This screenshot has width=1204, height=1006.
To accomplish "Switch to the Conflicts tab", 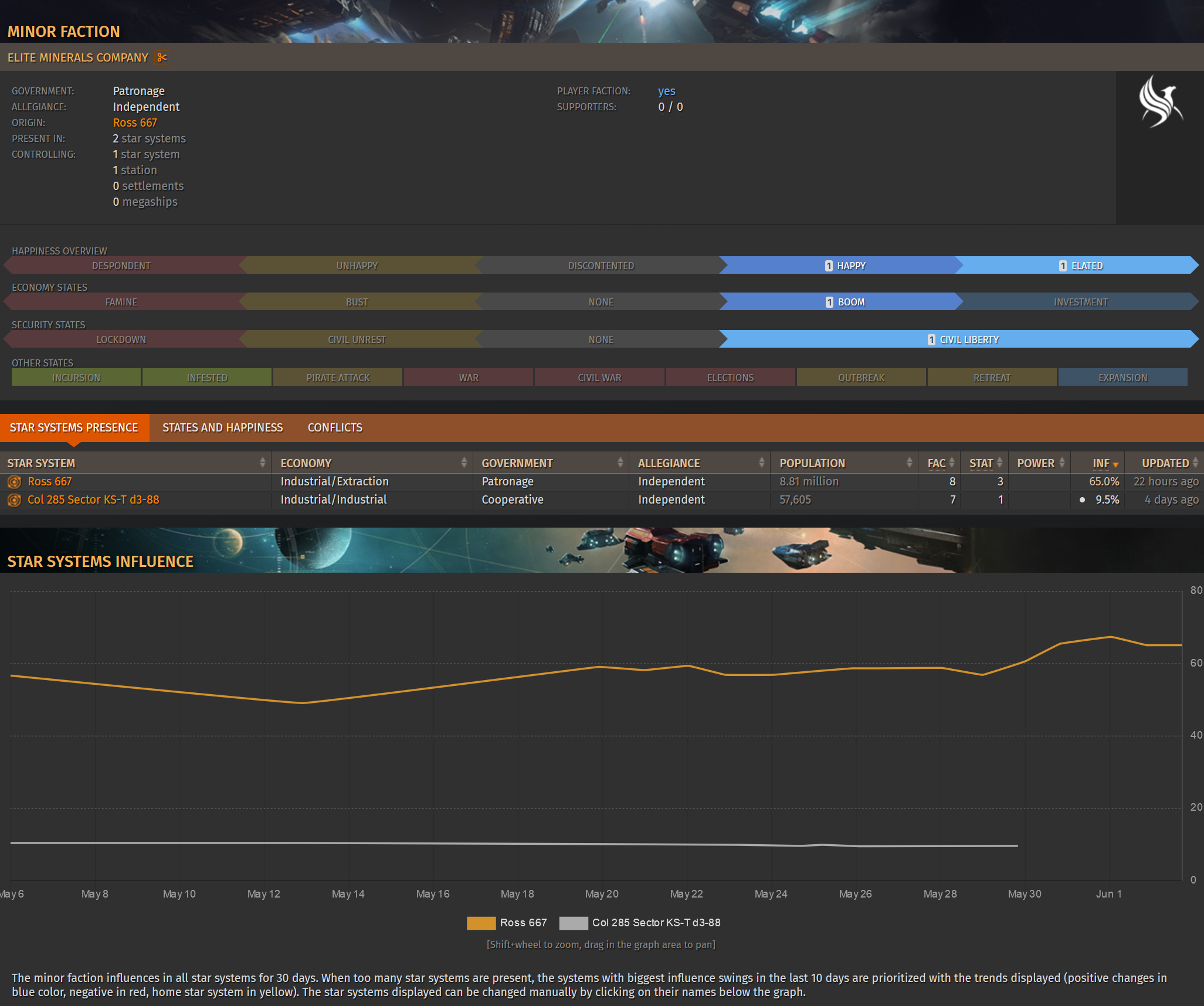I will coord(335,427).
